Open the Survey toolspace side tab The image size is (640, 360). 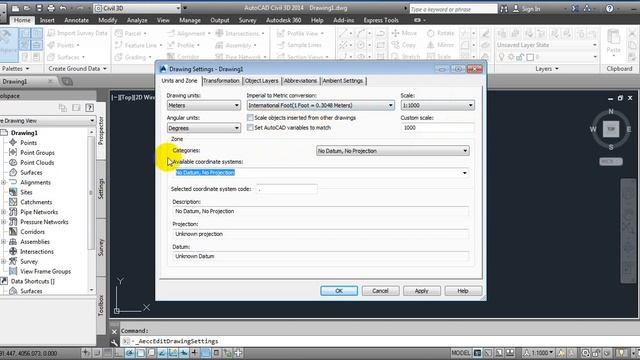pyautogui.click(x=101, y=247)
